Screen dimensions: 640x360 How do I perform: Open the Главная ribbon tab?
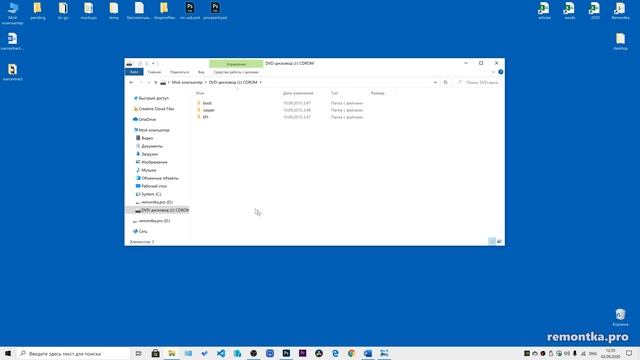click(x=154, y=72)
